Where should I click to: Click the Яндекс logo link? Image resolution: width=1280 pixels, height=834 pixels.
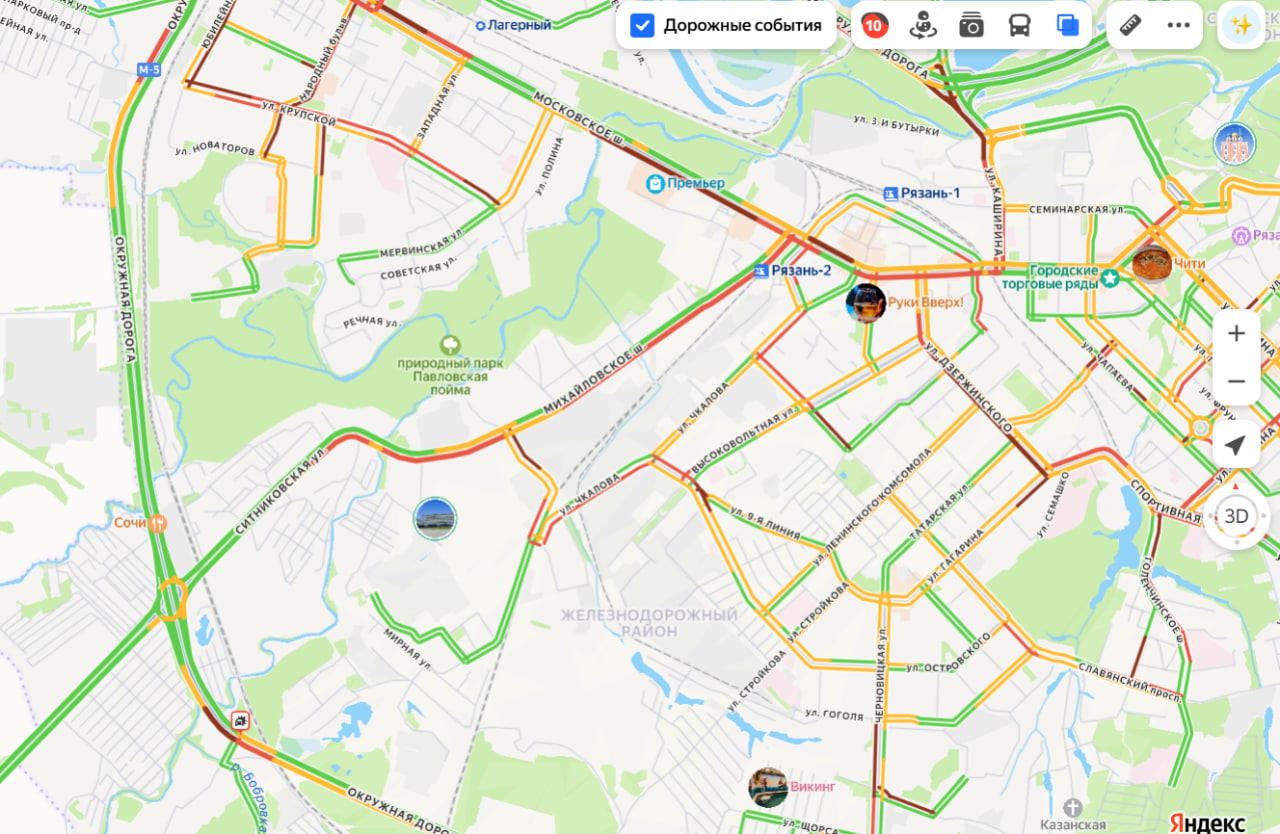(x=1207, y=822)
